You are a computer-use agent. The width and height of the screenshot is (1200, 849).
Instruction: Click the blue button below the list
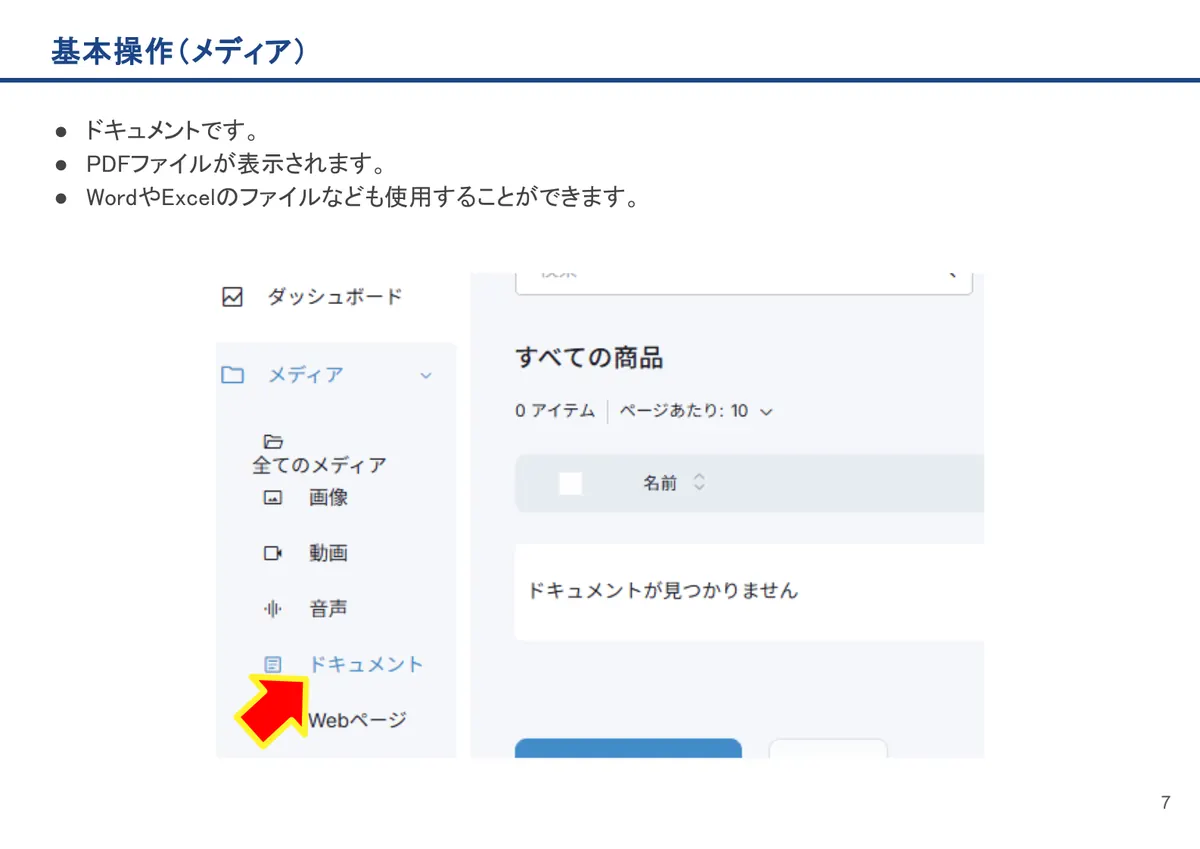click(x=628, y=748)
